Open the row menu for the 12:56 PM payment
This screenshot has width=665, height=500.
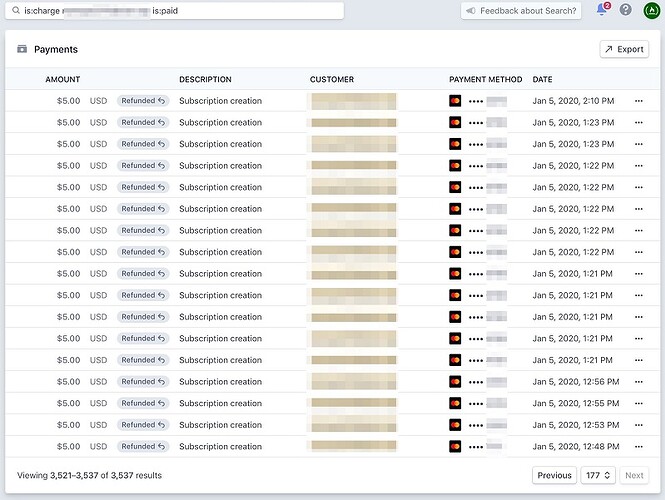[639, 382]
